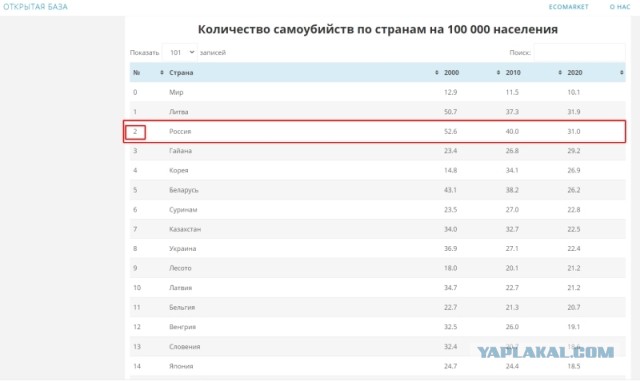Click Беларусь 2000 value 43.1
Screen dimensions: 640x382
click(x=451, y=190)
